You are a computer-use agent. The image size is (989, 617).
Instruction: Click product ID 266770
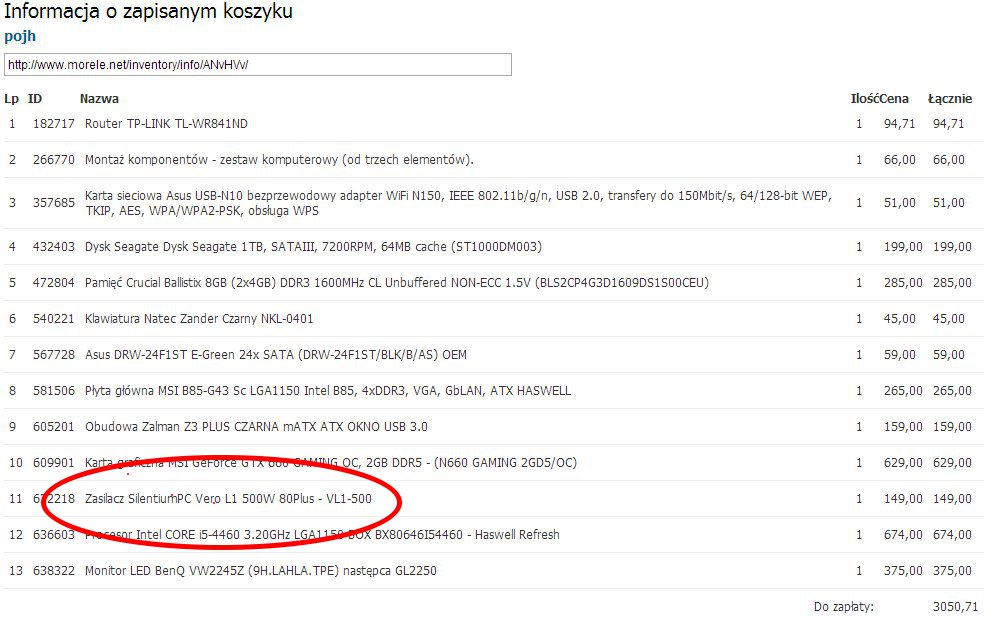(x=54, y=160)
